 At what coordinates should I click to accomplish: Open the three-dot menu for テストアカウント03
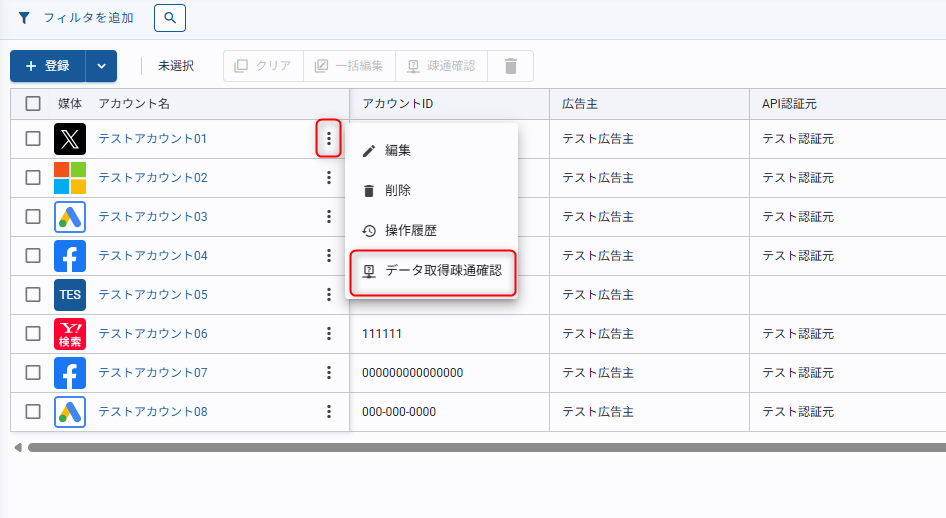329,217
